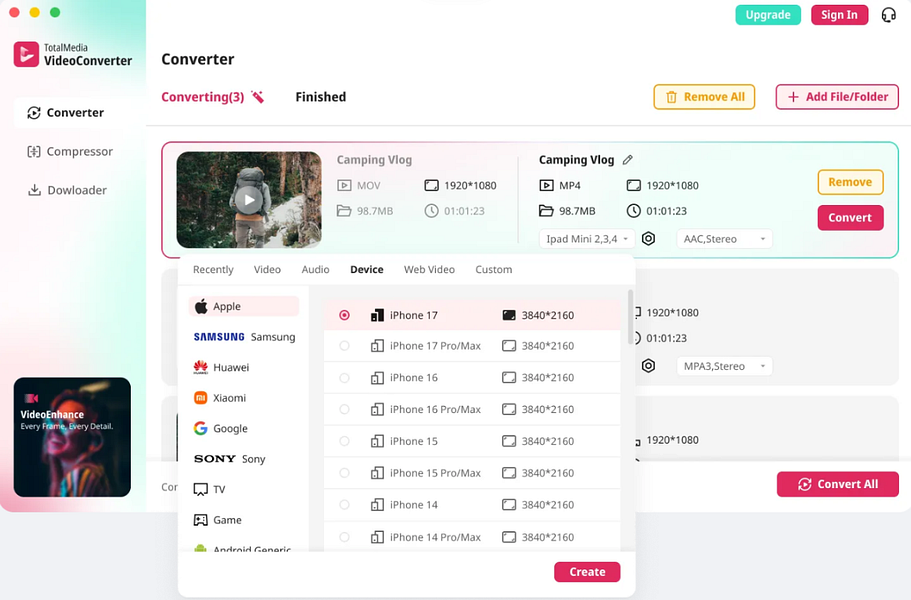The width and height of the screenshot is (911, 600).
Task: Open the VideoEnhance promo banner
Action: point(72,437)
